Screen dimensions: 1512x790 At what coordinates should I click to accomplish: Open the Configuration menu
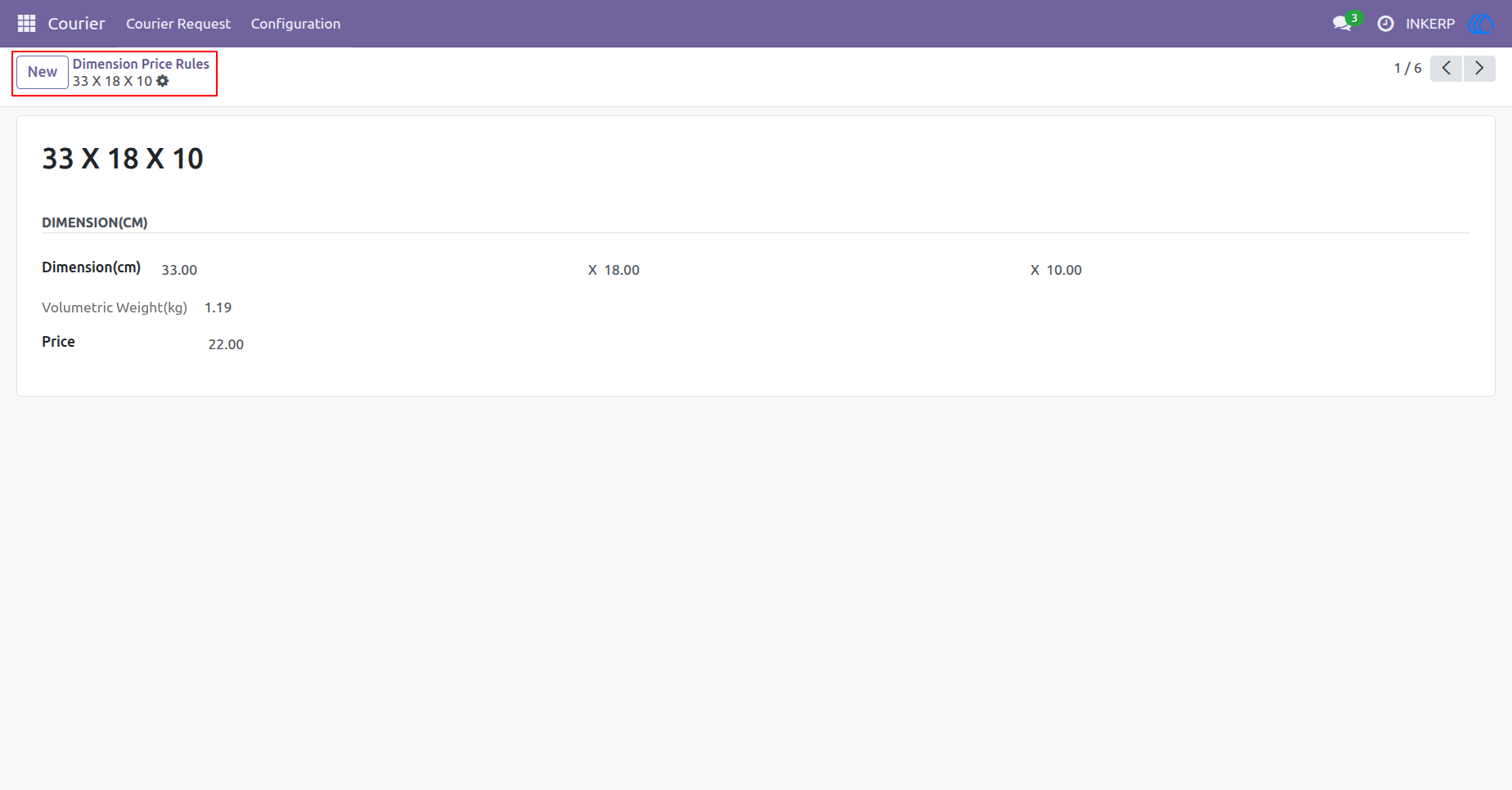coord(295,24)
